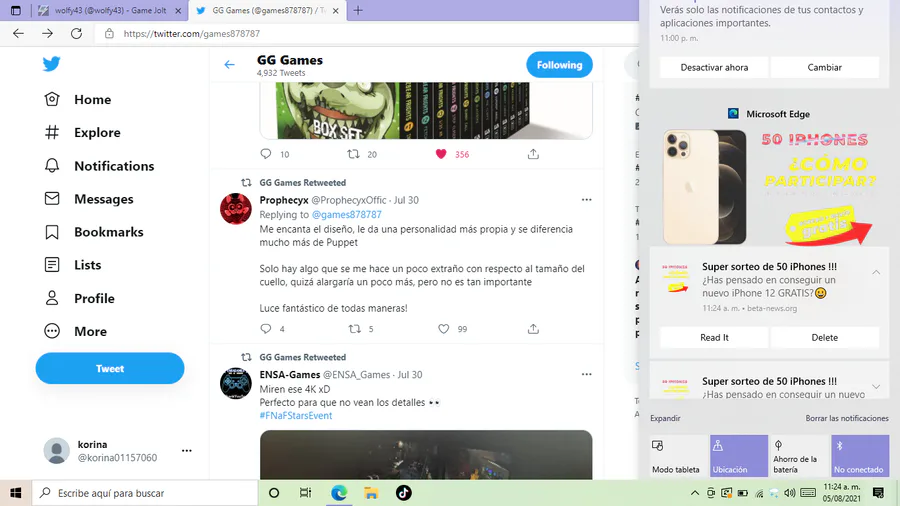Click Borrar las notificaciones

[x=847, y=418]
